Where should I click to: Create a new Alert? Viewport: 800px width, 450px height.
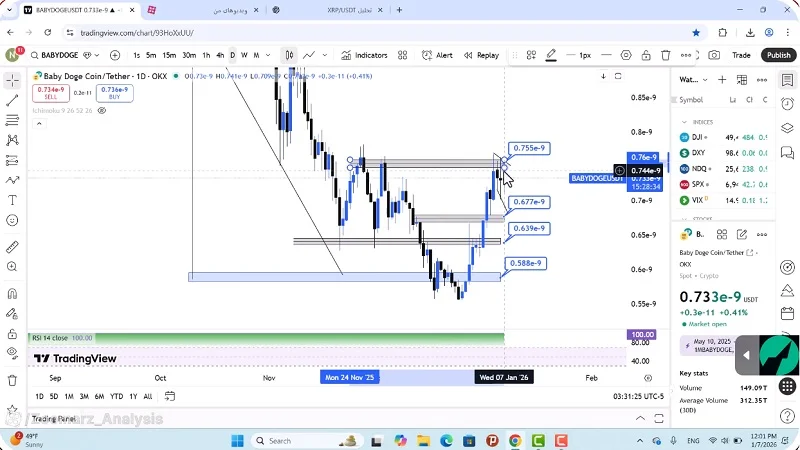[437, 55]
